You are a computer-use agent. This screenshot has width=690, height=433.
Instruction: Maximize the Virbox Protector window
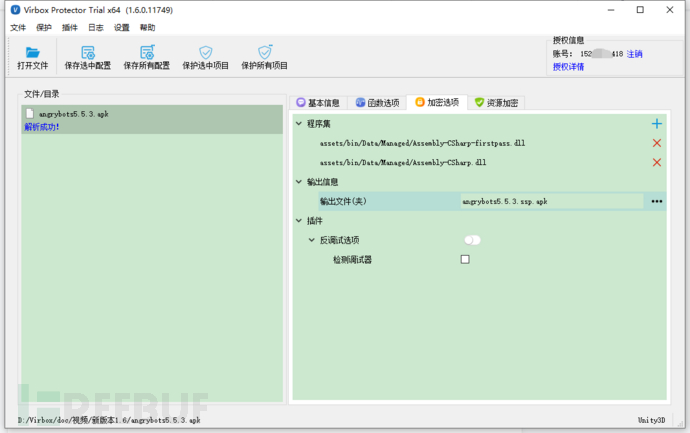640,10
